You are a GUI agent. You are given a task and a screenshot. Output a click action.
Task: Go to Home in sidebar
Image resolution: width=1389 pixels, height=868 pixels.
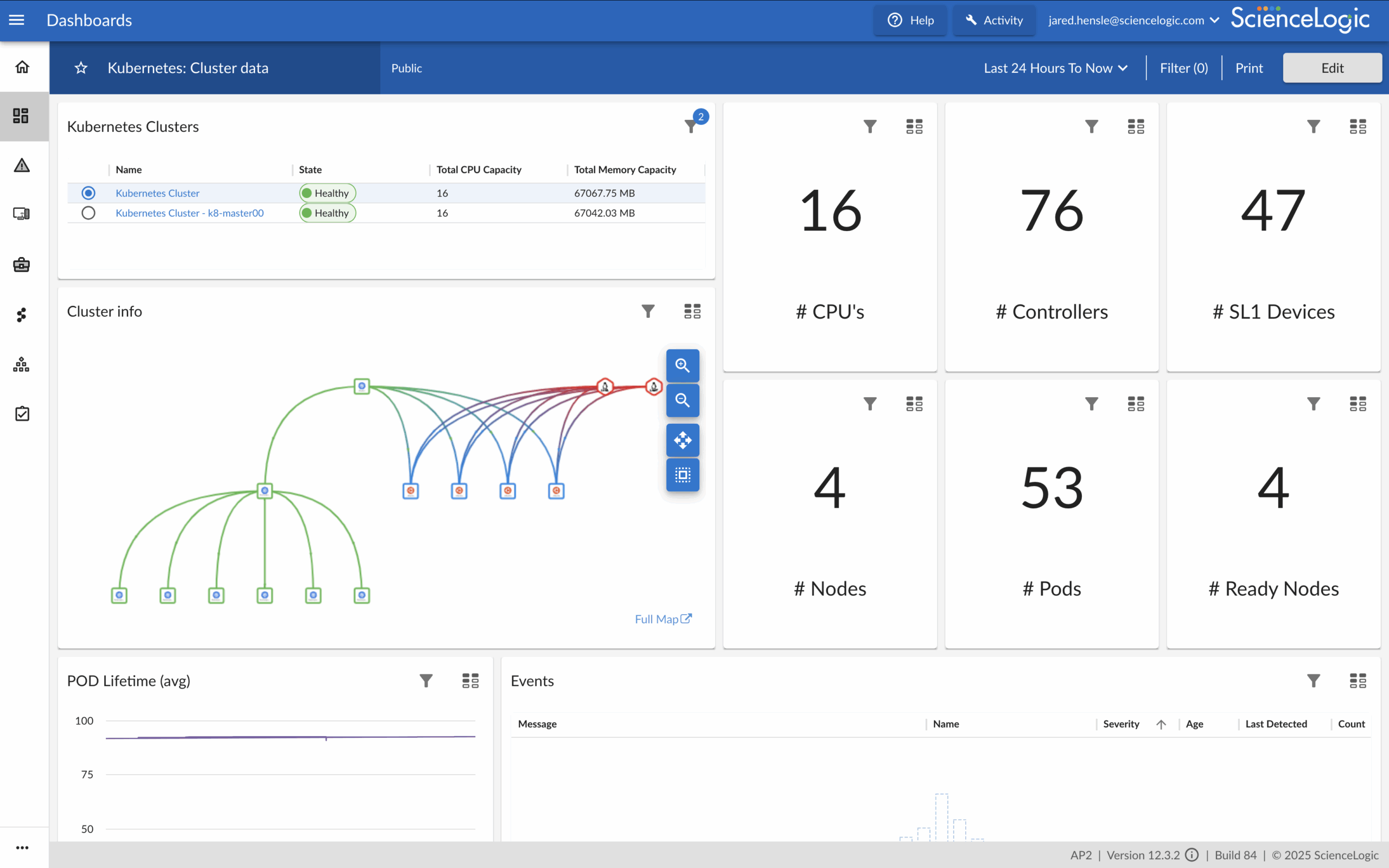pyautogui.click(x=22, y=67)
